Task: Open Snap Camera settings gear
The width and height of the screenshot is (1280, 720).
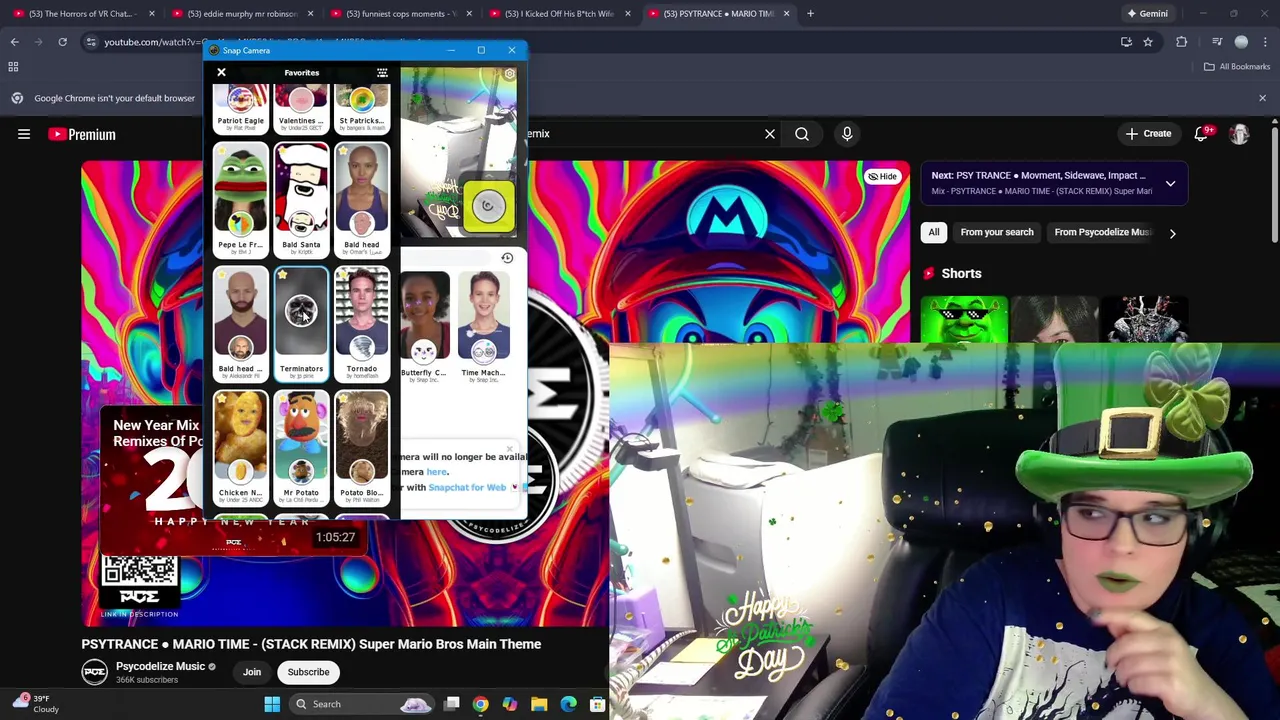Action: click(x=509, y=74)
